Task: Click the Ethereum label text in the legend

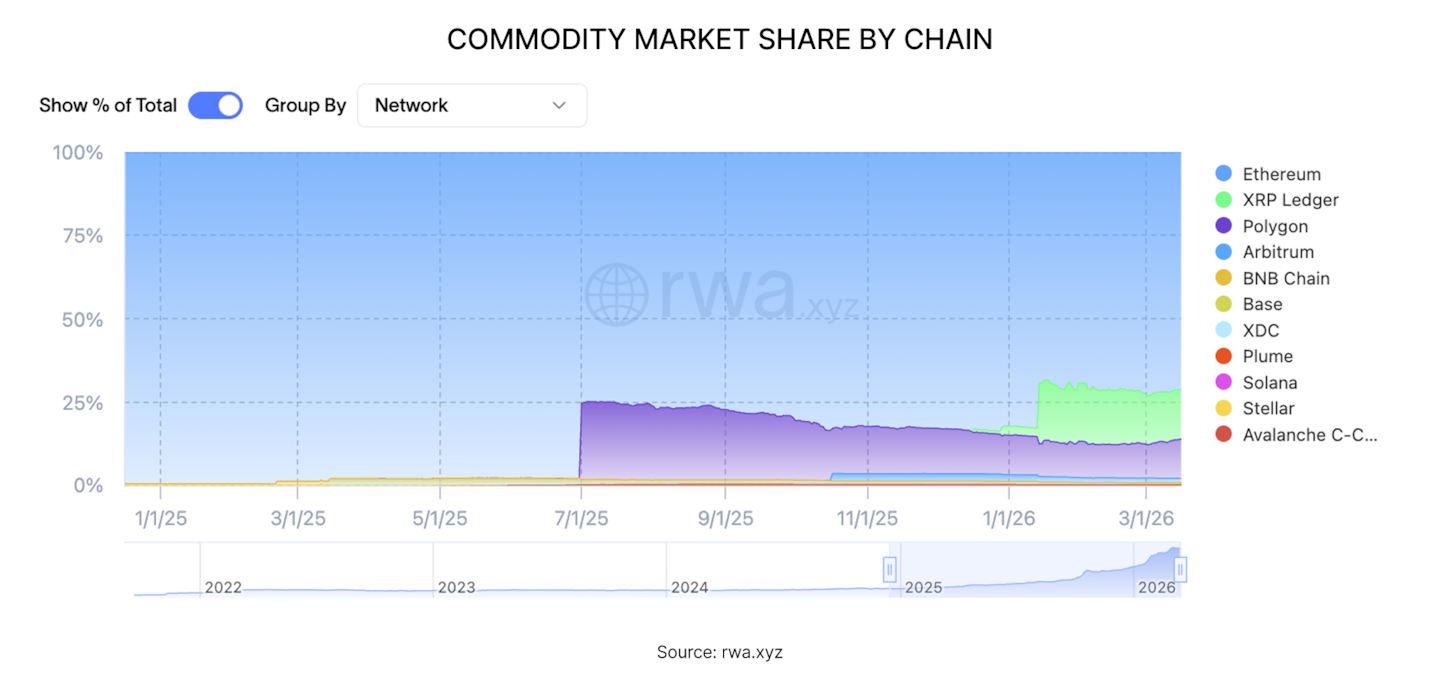Action: click(1280, 173)
